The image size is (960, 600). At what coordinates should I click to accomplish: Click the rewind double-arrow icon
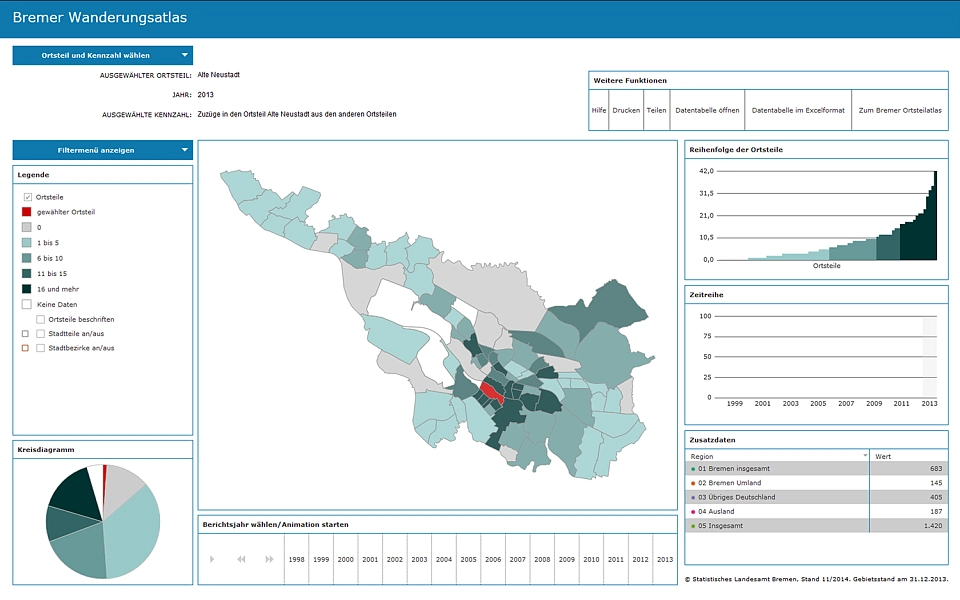[x=241, y=559]
